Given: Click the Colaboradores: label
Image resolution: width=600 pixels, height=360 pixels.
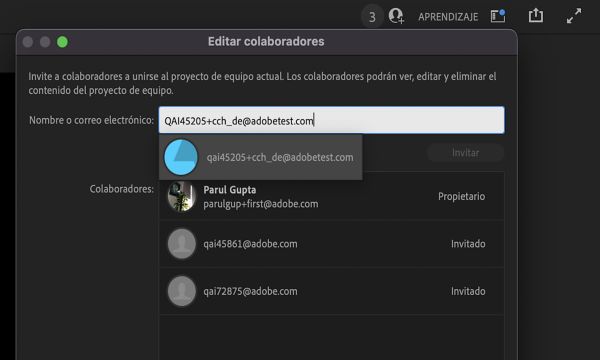Looking at the screenshot, I should click(x=122, y=189).
